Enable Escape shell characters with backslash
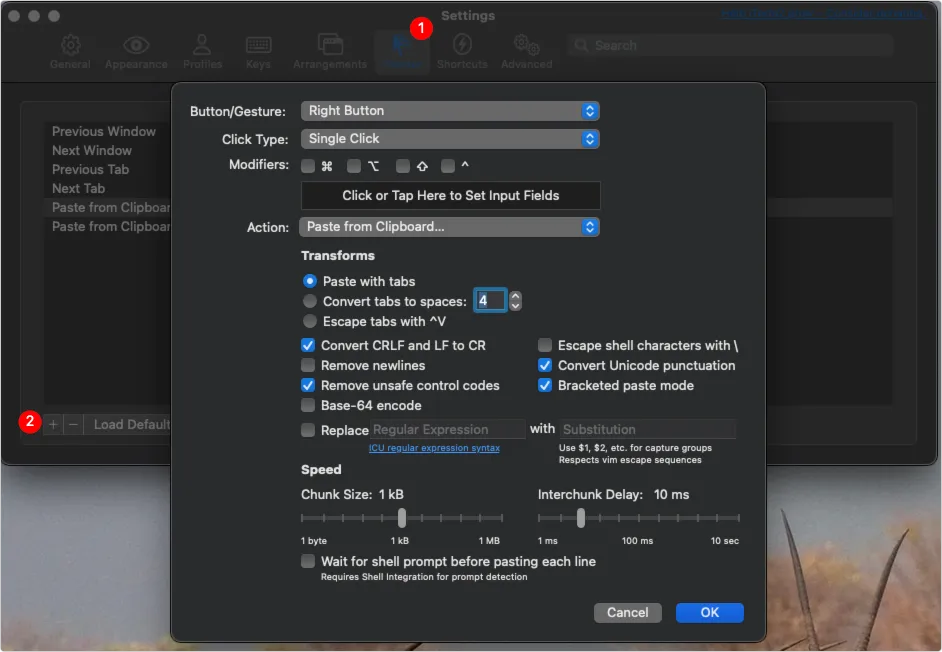Screen dimensions: 942x652 [x=545, y=345]
